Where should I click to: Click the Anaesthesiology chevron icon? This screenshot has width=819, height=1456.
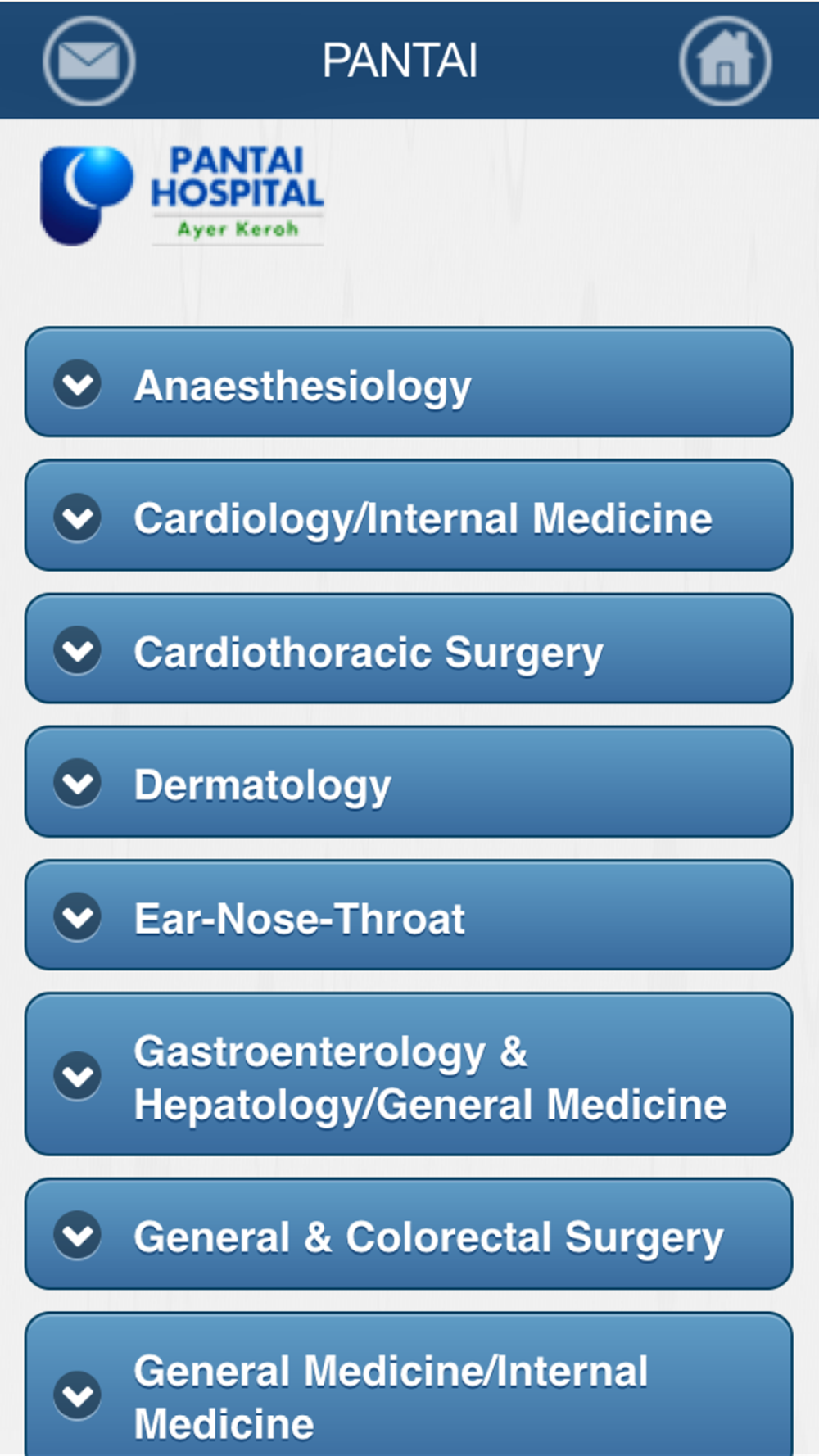point(78,383)
